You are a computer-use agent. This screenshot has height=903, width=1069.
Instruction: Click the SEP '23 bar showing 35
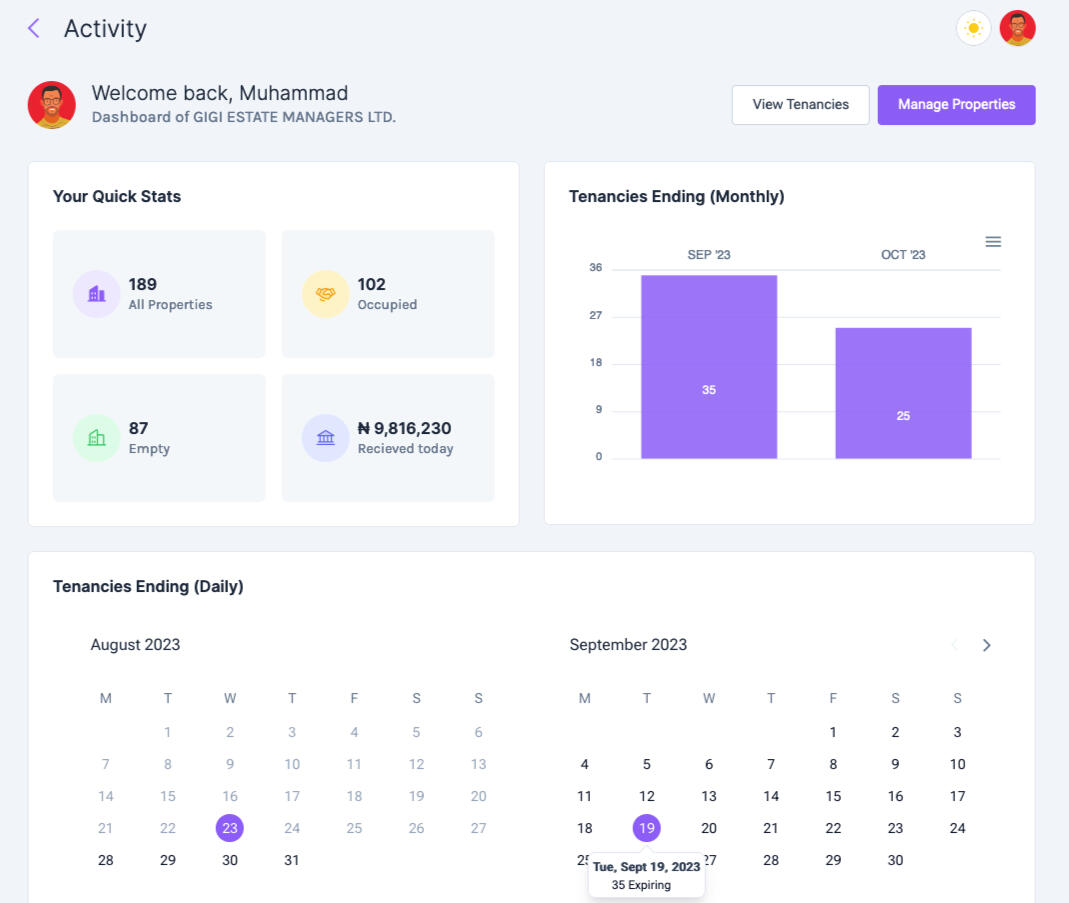709,367
